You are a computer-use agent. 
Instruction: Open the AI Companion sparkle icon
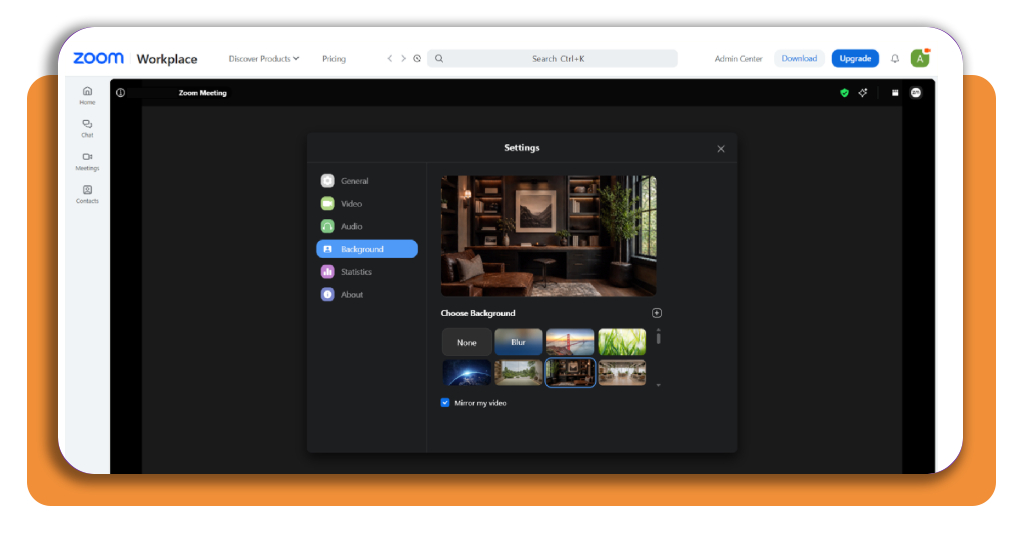863,93
